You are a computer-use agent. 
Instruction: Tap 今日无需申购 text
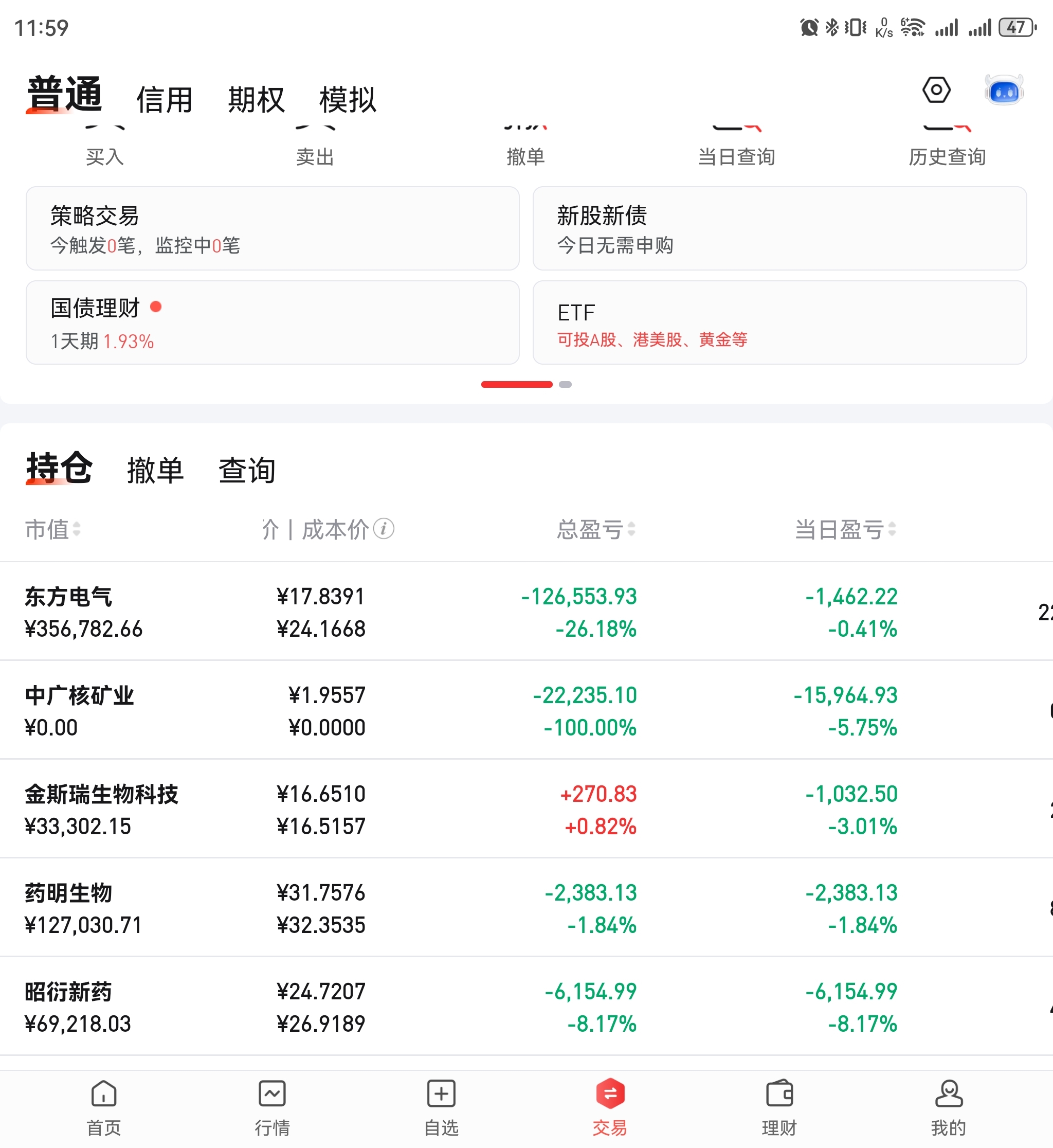(615, 246)
